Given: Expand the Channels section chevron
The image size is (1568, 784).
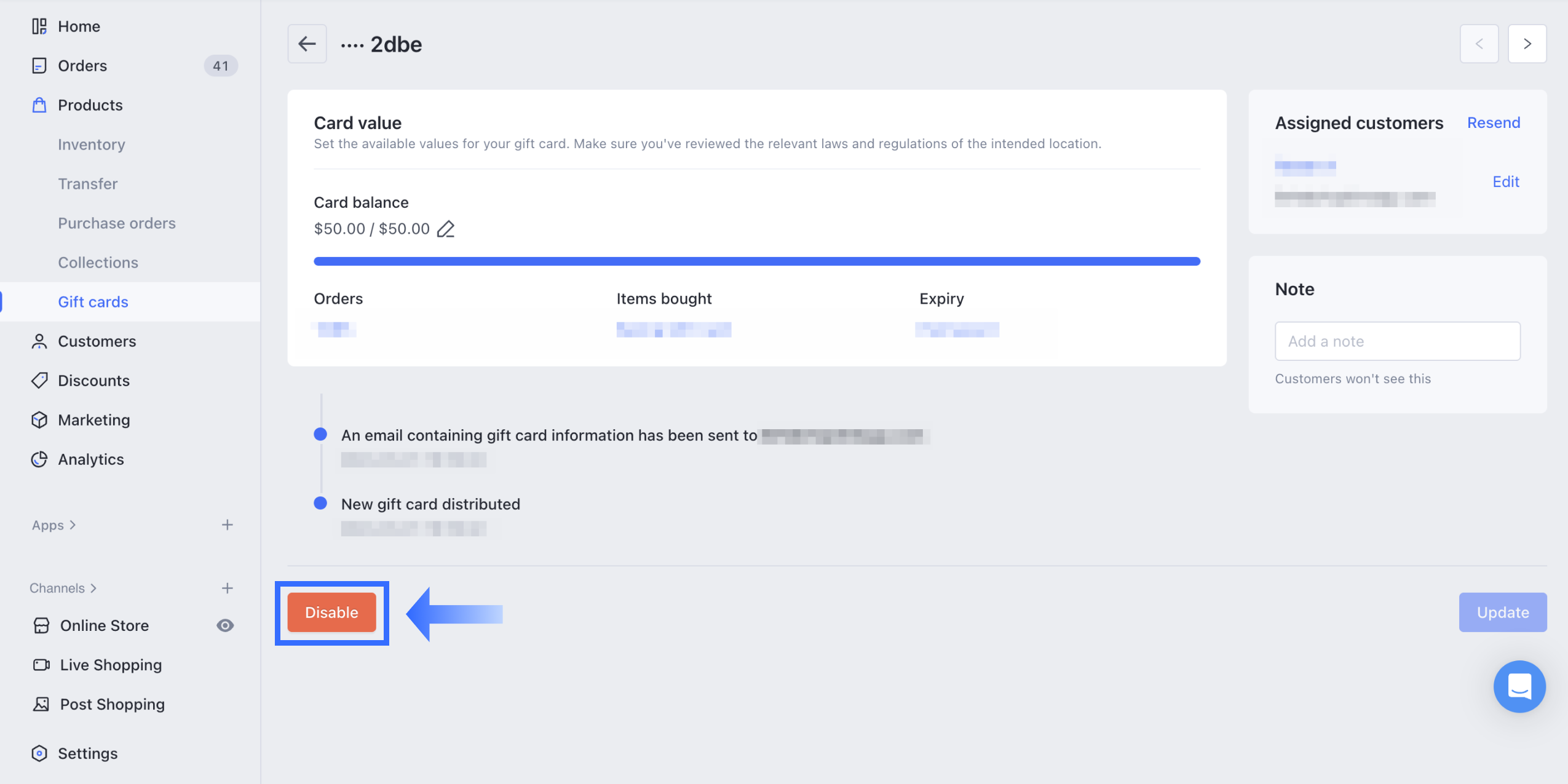Looking at the screenshot, I should (x=93, y=588).
